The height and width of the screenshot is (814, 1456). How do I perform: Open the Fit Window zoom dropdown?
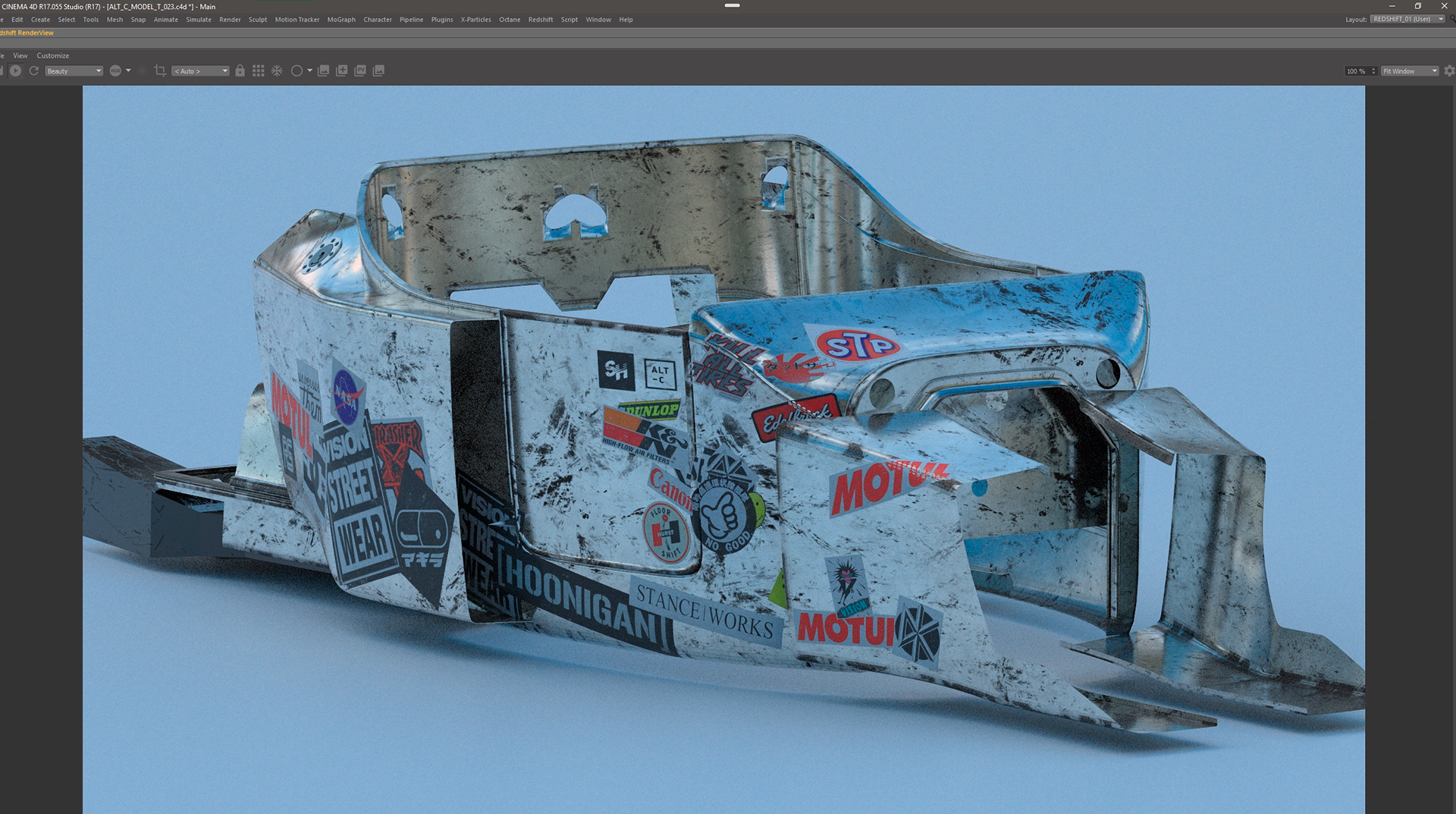(x=1409, y=71)
